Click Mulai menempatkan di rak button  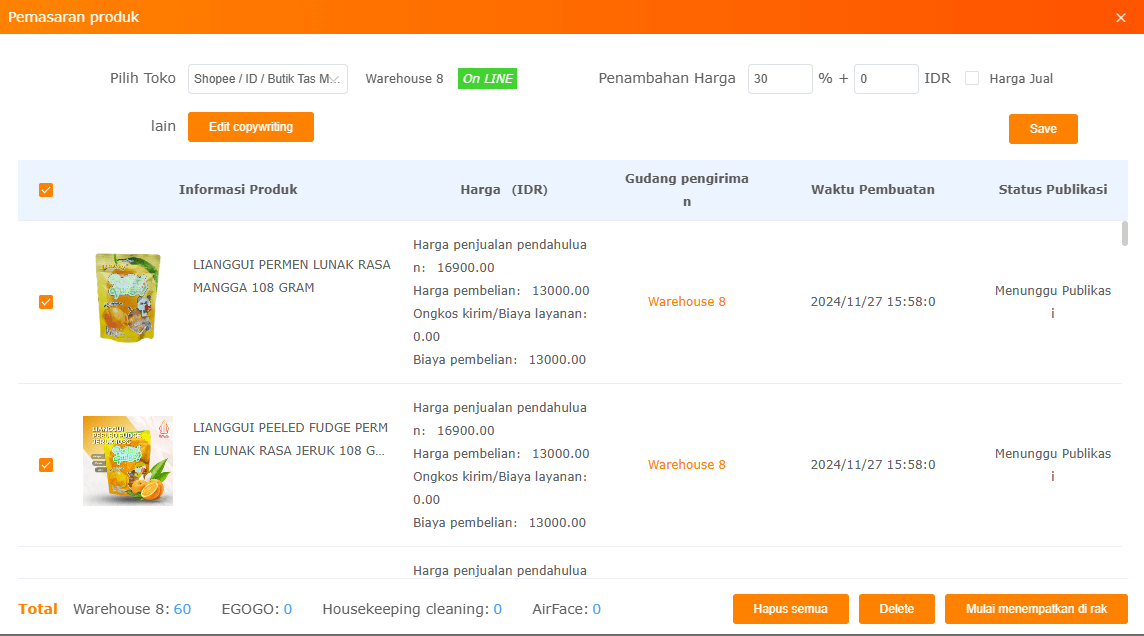(1036, 609)
